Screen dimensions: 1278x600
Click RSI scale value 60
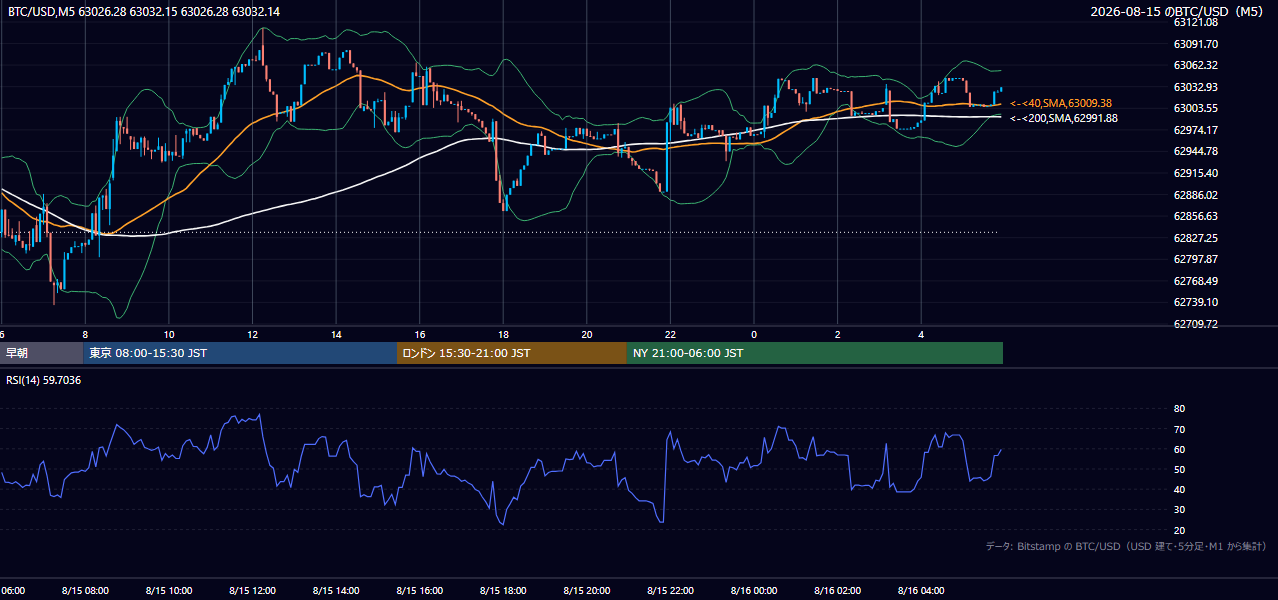point(1179,449)
